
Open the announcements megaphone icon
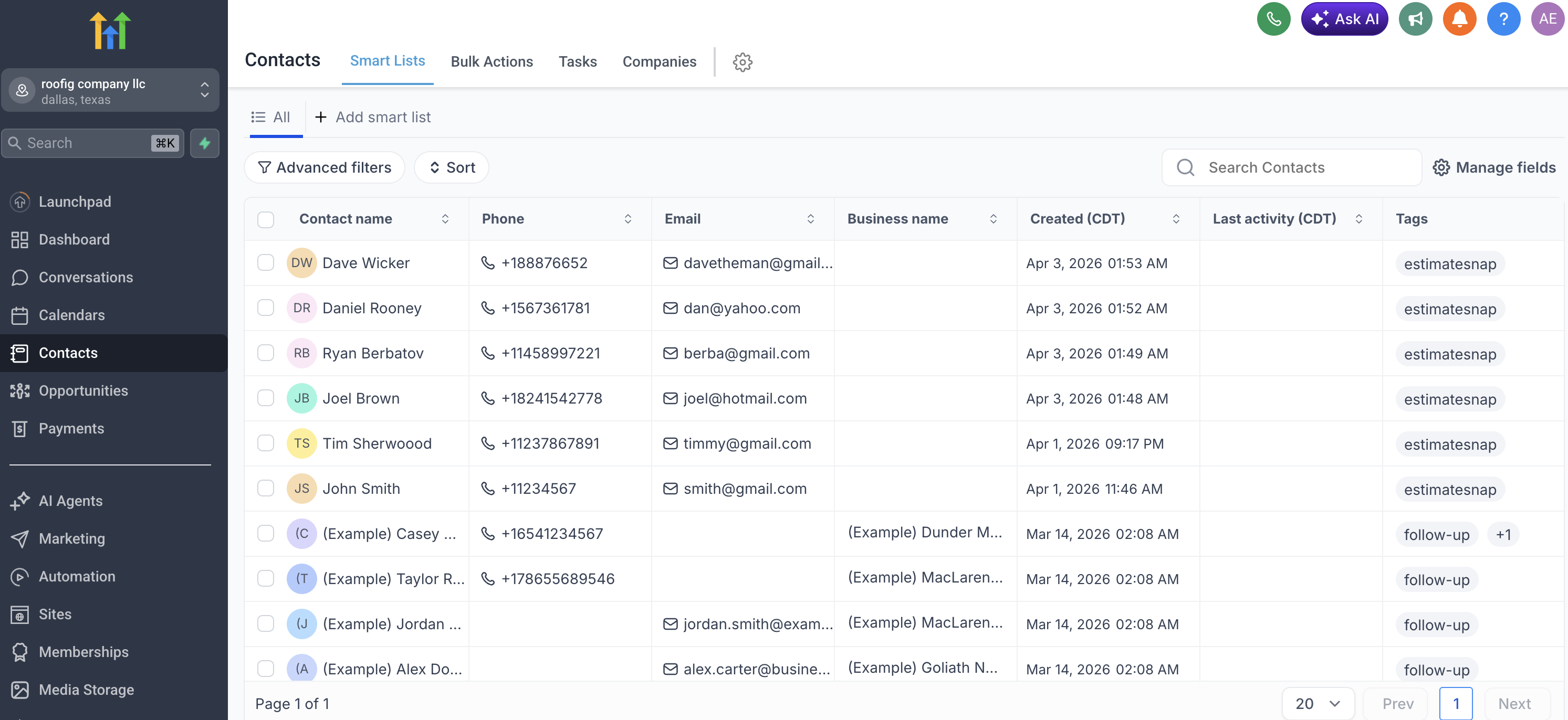(1415, 19)
